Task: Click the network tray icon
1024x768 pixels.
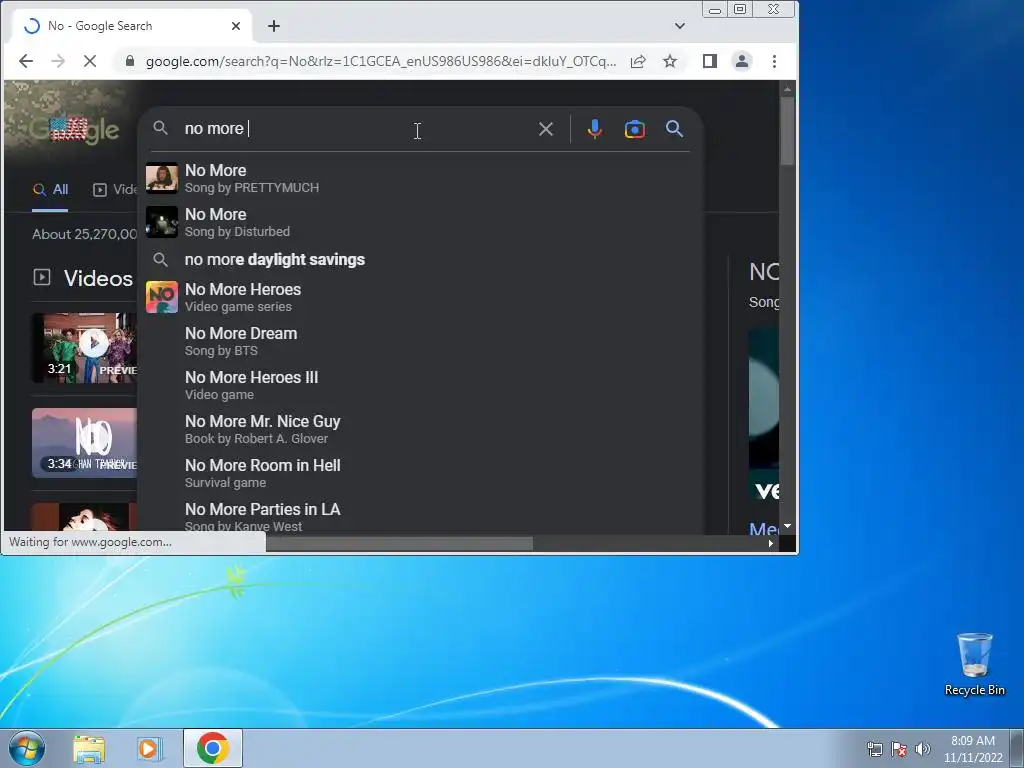Action: coord(874,749)
